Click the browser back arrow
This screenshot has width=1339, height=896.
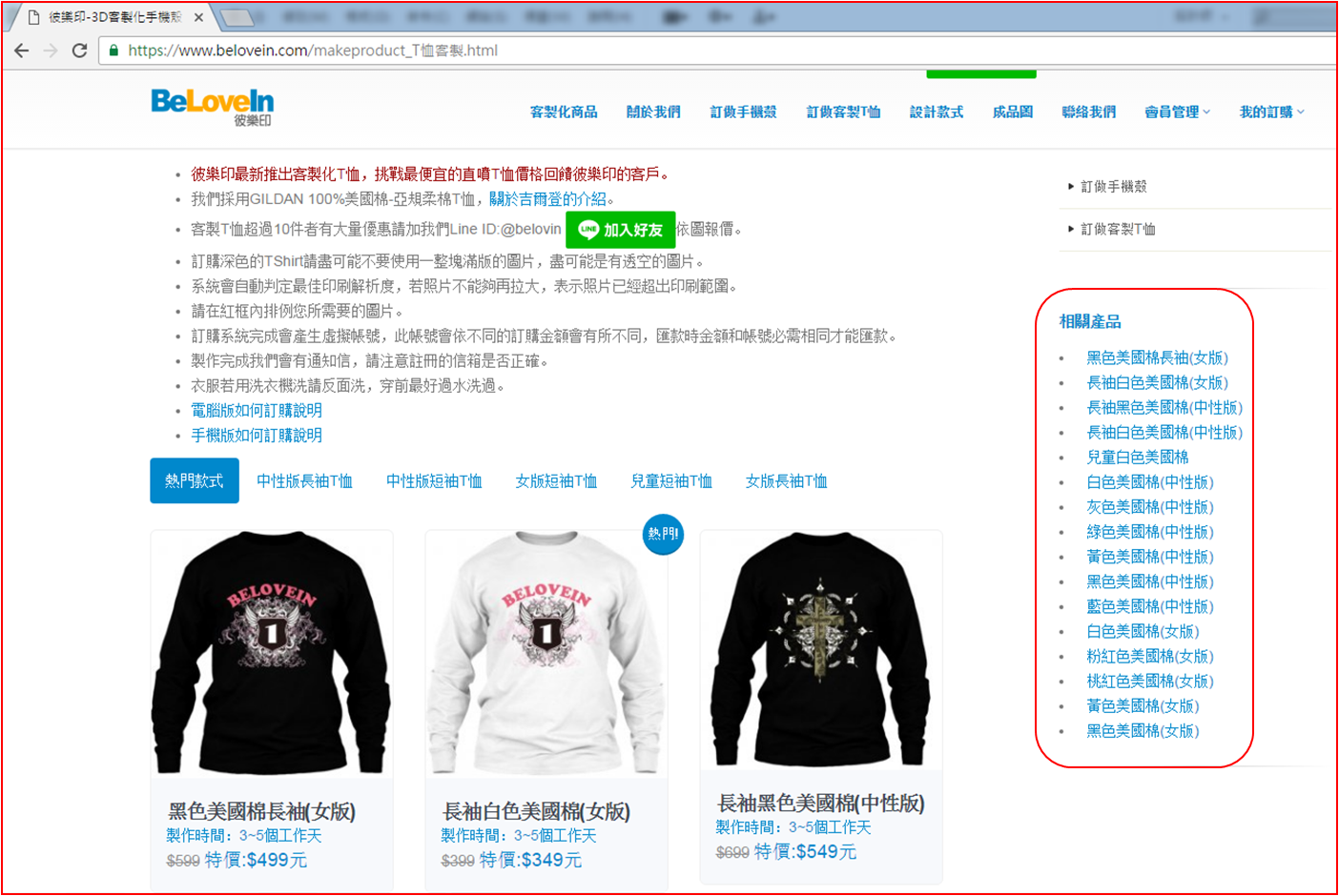[21, 51]
